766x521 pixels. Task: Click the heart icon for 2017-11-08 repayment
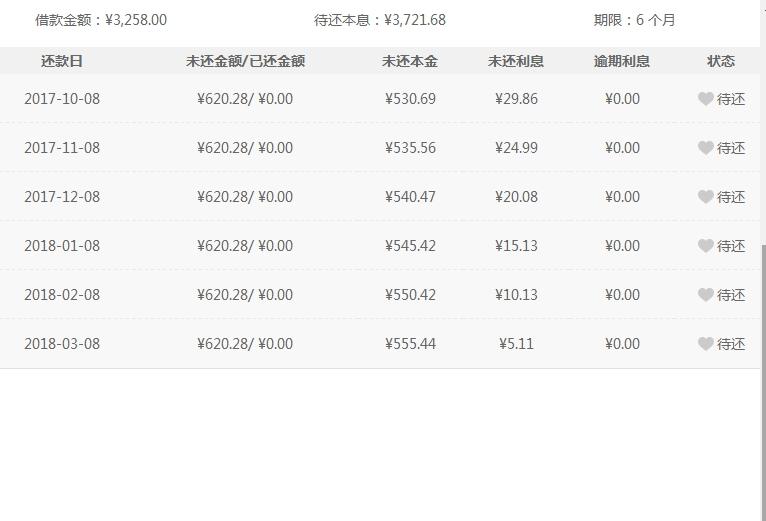(x=705, y=148)
